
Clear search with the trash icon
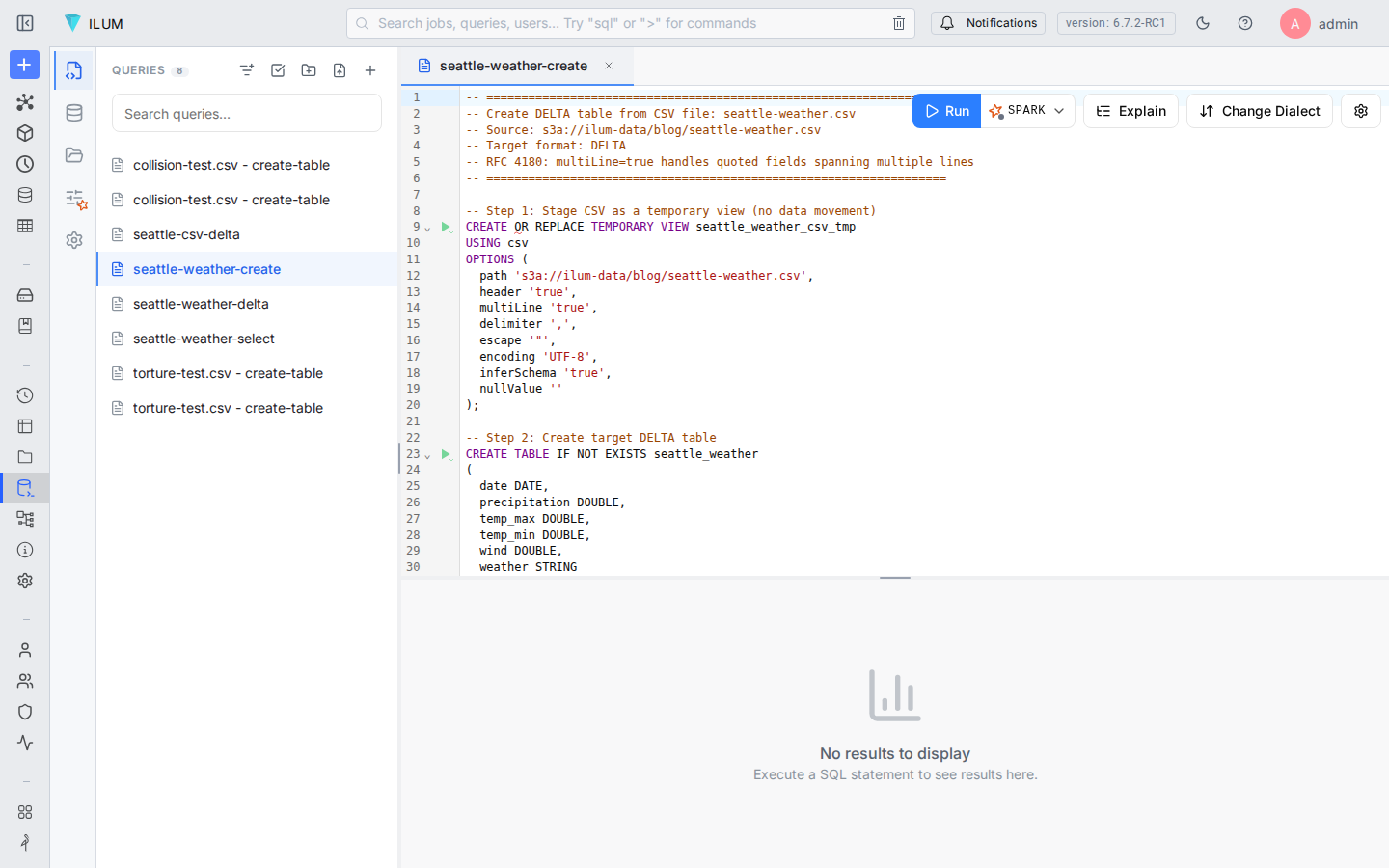coord(899,23)
